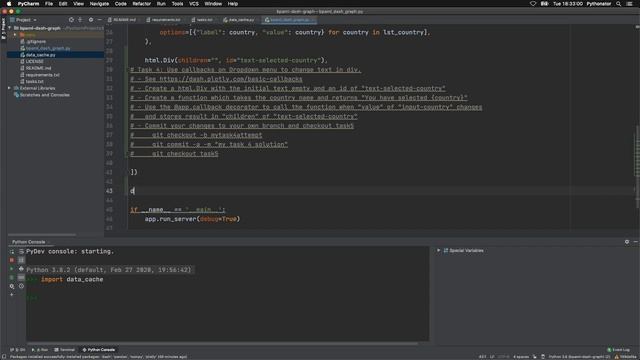Change the 4 spaces indent setting
640x360 pixels.
click(520, 357)
